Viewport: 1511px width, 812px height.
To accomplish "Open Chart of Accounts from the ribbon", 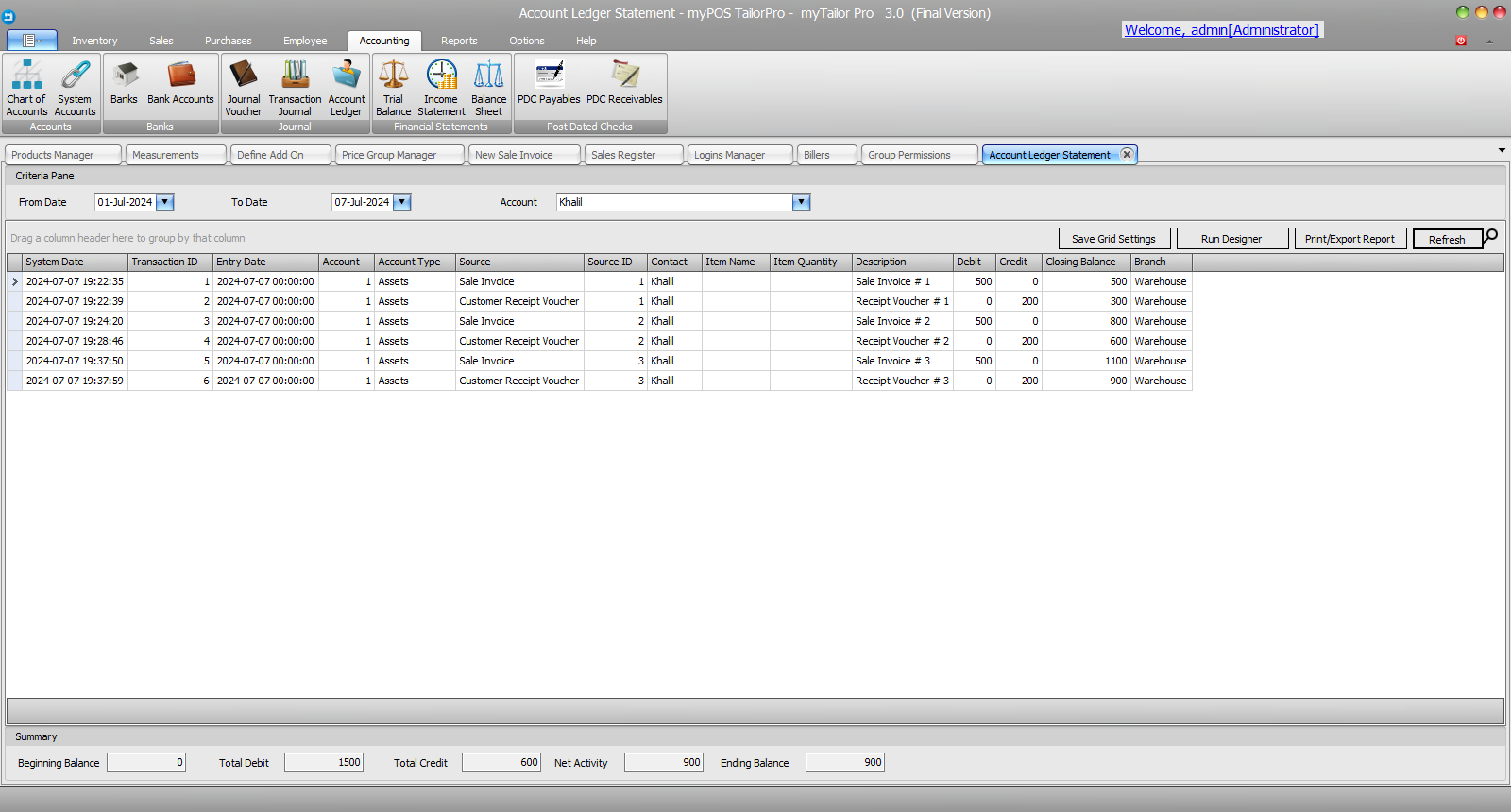I will point(26,86).
